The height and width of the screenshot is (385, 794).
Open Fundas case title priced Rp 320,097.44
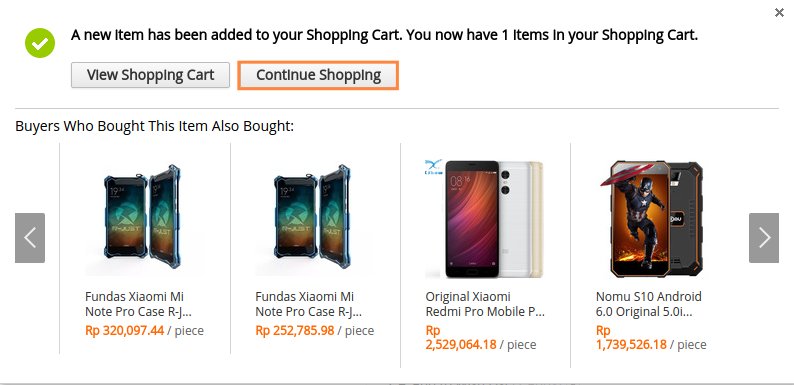coord(138,304)
